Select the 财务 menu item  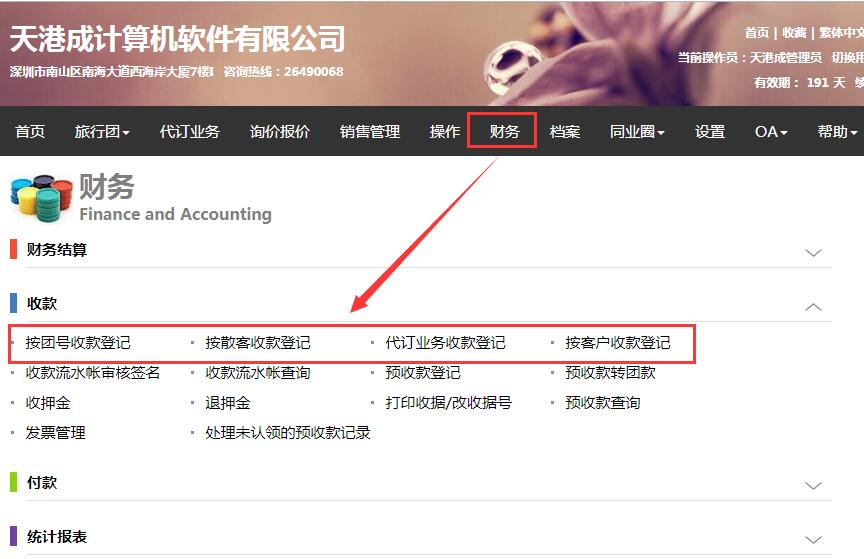tap(504, 132)
